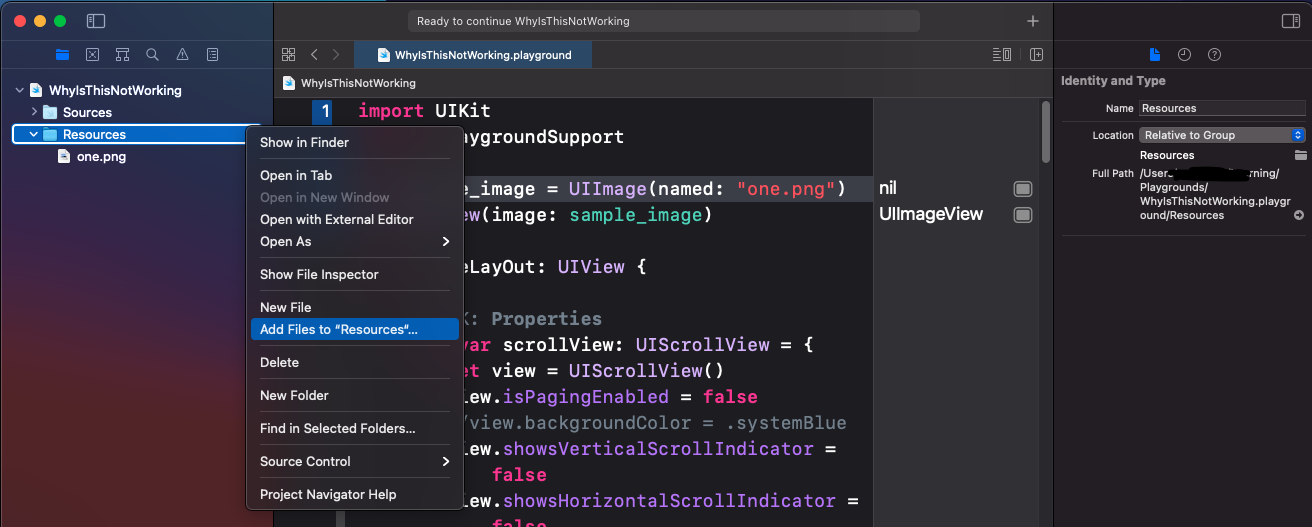
Task: Click the related items grid icon
Action: (288, 55)
